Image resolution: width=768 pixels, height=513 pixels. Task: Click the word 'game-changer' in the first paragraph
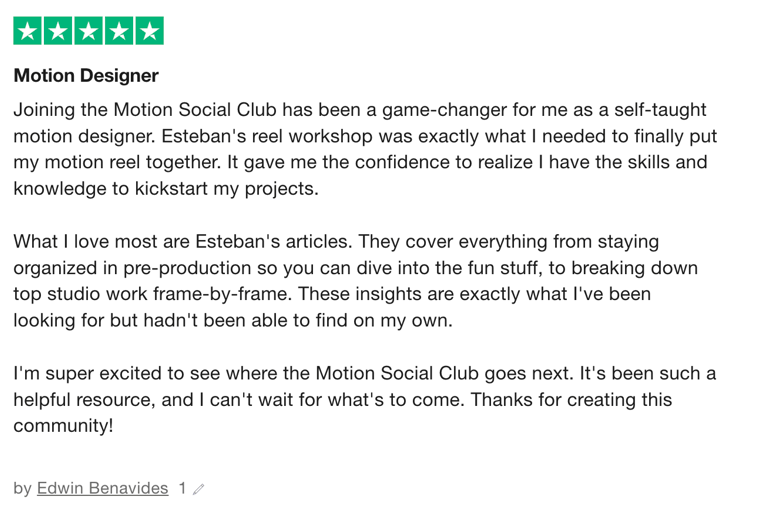(444, 110)
